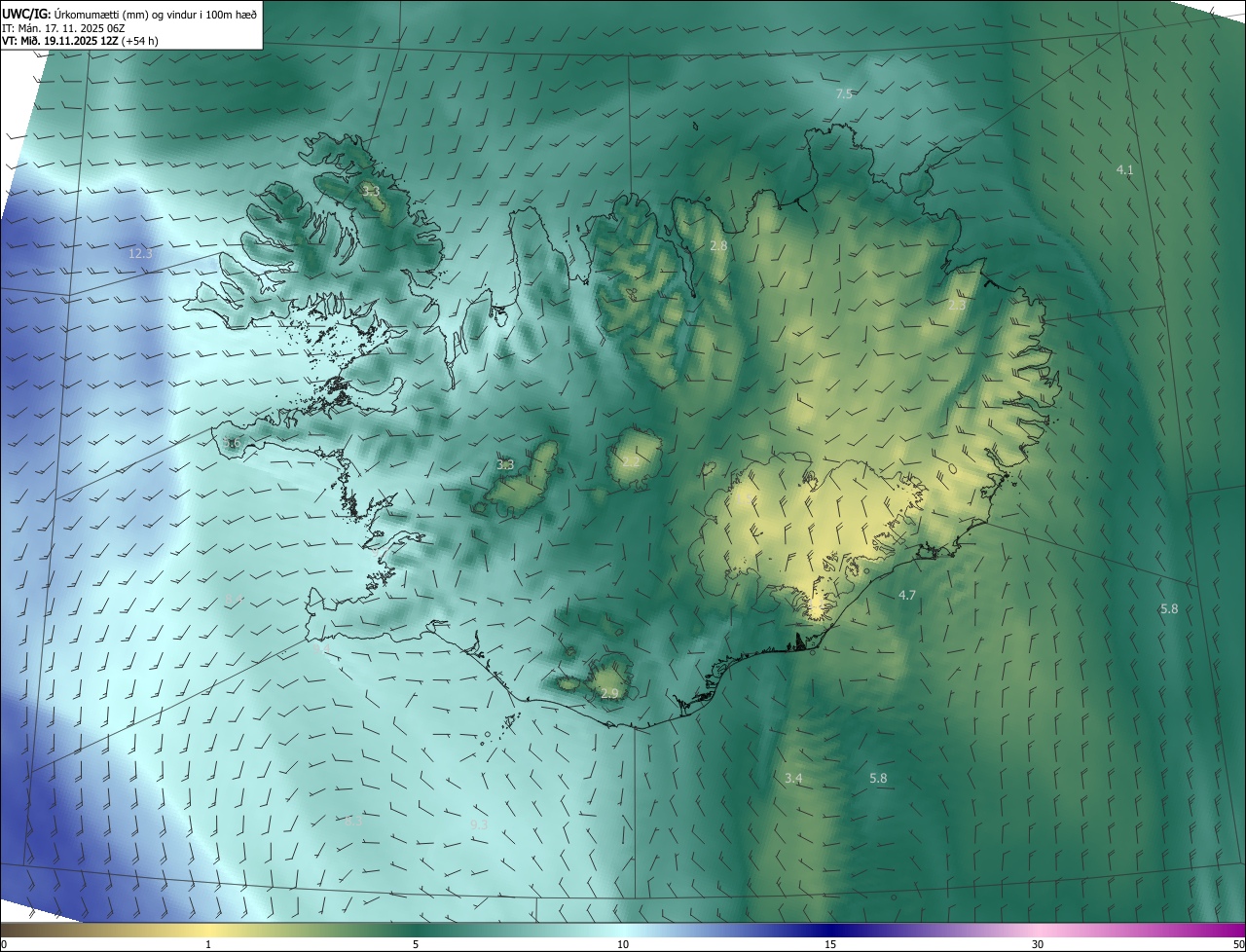Click the 9.4 value near the Reykjanes peninsula
Image resolution: width=1246 pixels, height=952 pixels.
pyautogui.click(x=322, y=647)
